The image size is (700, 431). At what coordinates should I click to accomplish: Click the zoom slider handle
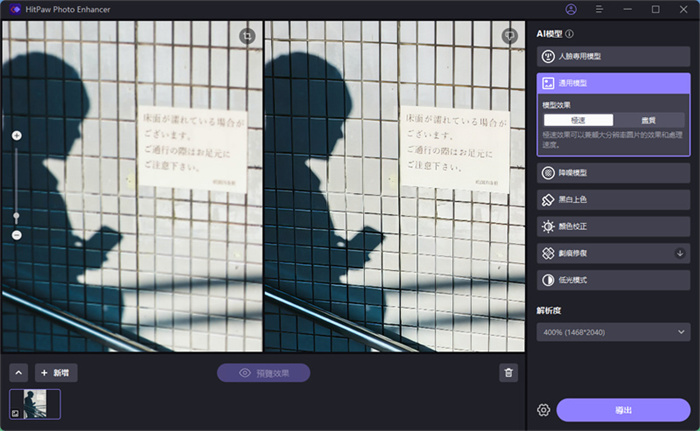[x=17, y=217]
